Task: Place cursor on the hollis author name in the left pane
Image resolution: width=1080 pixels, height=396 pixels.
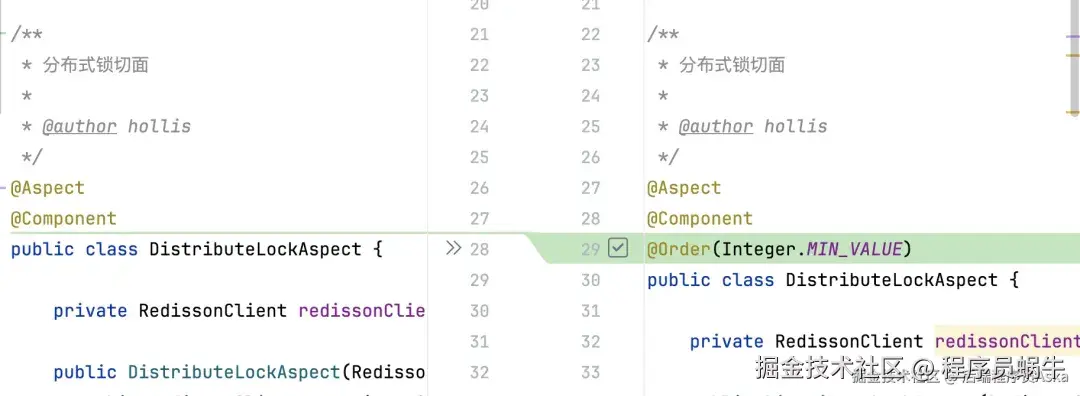Action: 159,127
